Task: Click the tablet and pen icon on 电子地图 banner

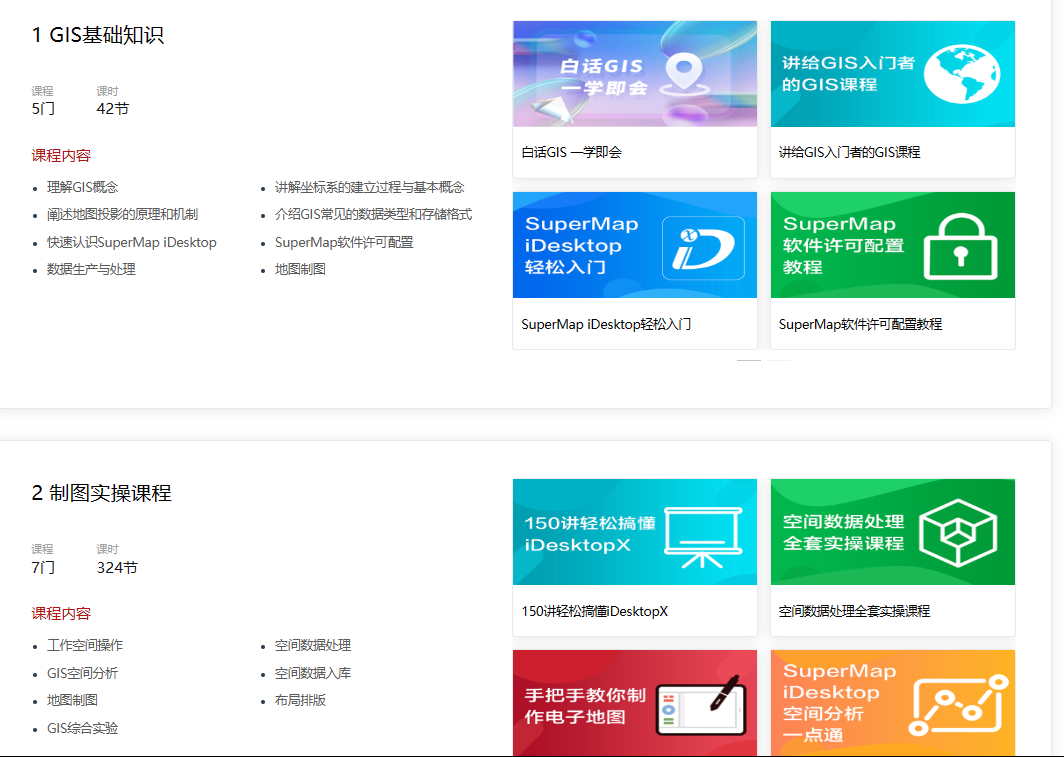Action: click(x=702, y=705)
